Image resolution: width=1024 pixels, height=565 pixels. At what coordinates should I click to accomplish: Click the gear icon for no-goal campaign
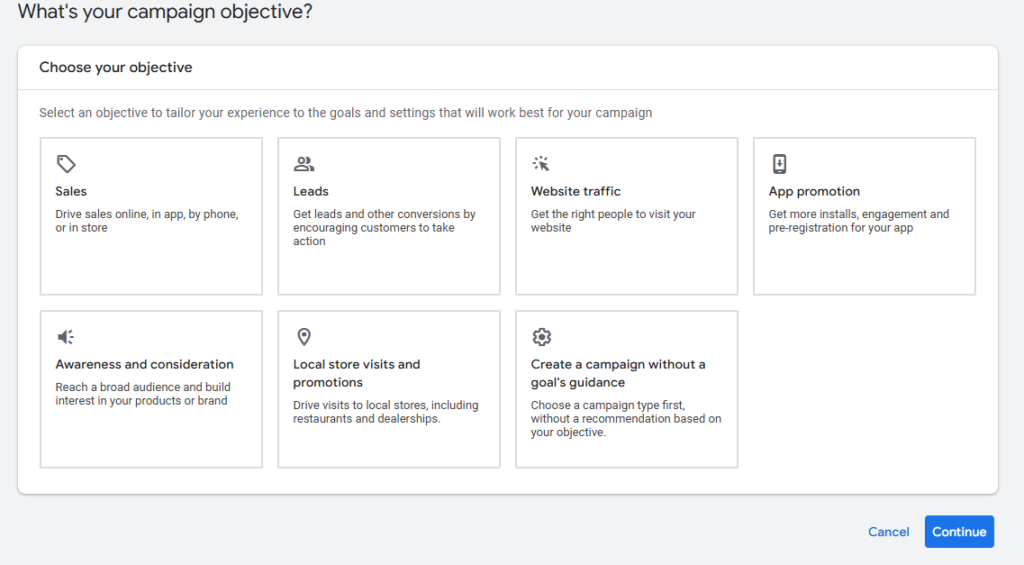(x=541, y=337)
